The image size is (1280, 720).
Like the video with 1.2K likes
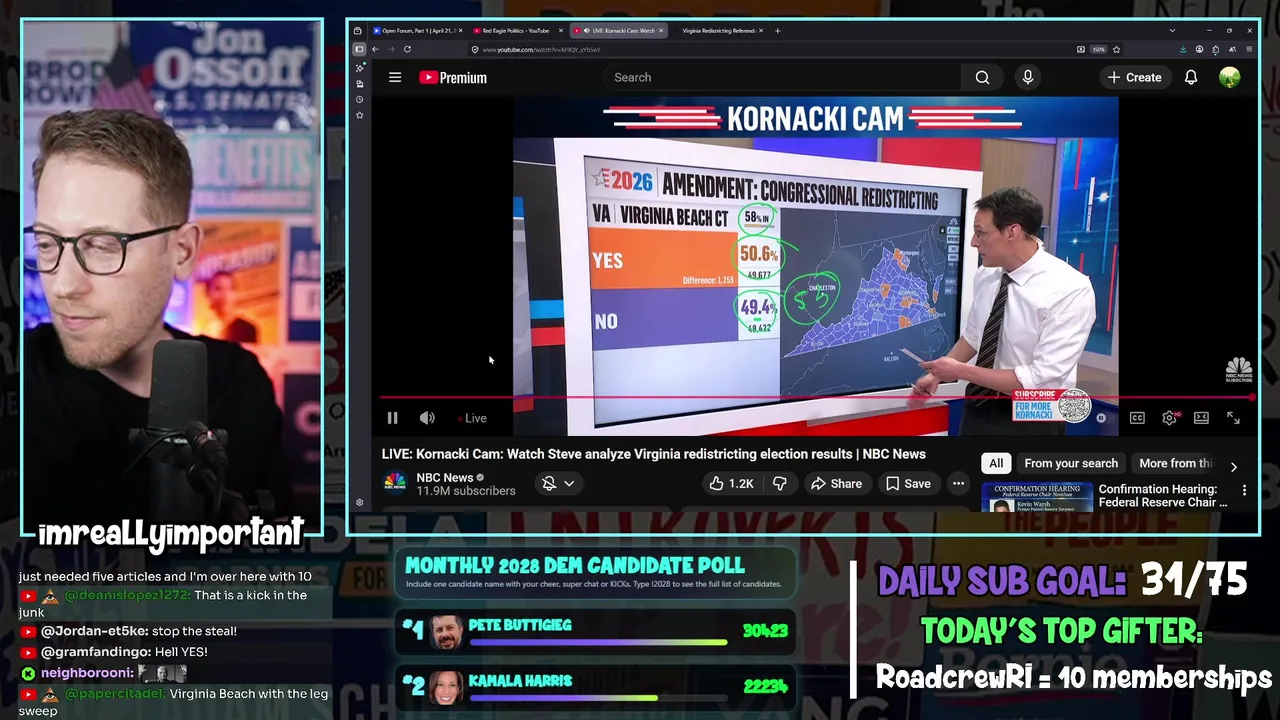pyautogui.click(x=731, y=483)
